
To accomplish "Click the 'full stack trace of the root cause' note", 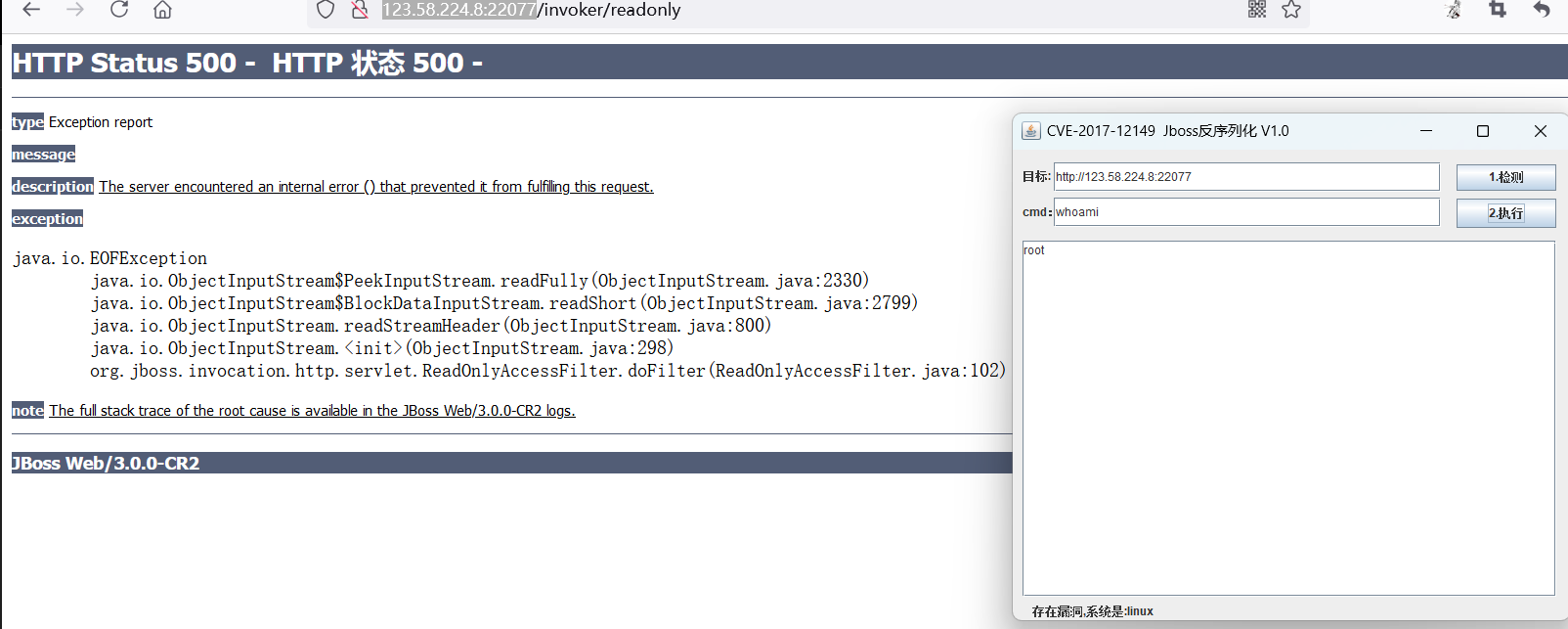I will (312, 411).
